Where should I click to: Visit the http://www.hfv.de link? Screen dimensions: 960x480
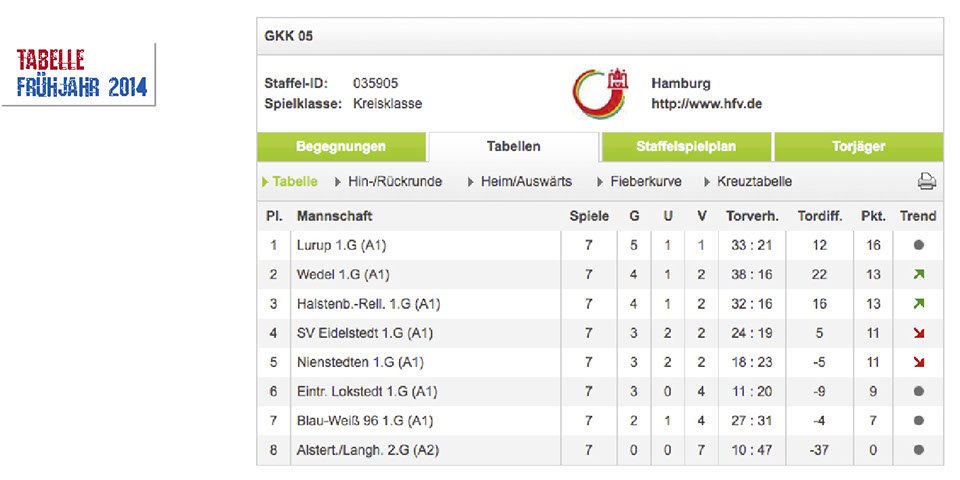tap(706, 104)
